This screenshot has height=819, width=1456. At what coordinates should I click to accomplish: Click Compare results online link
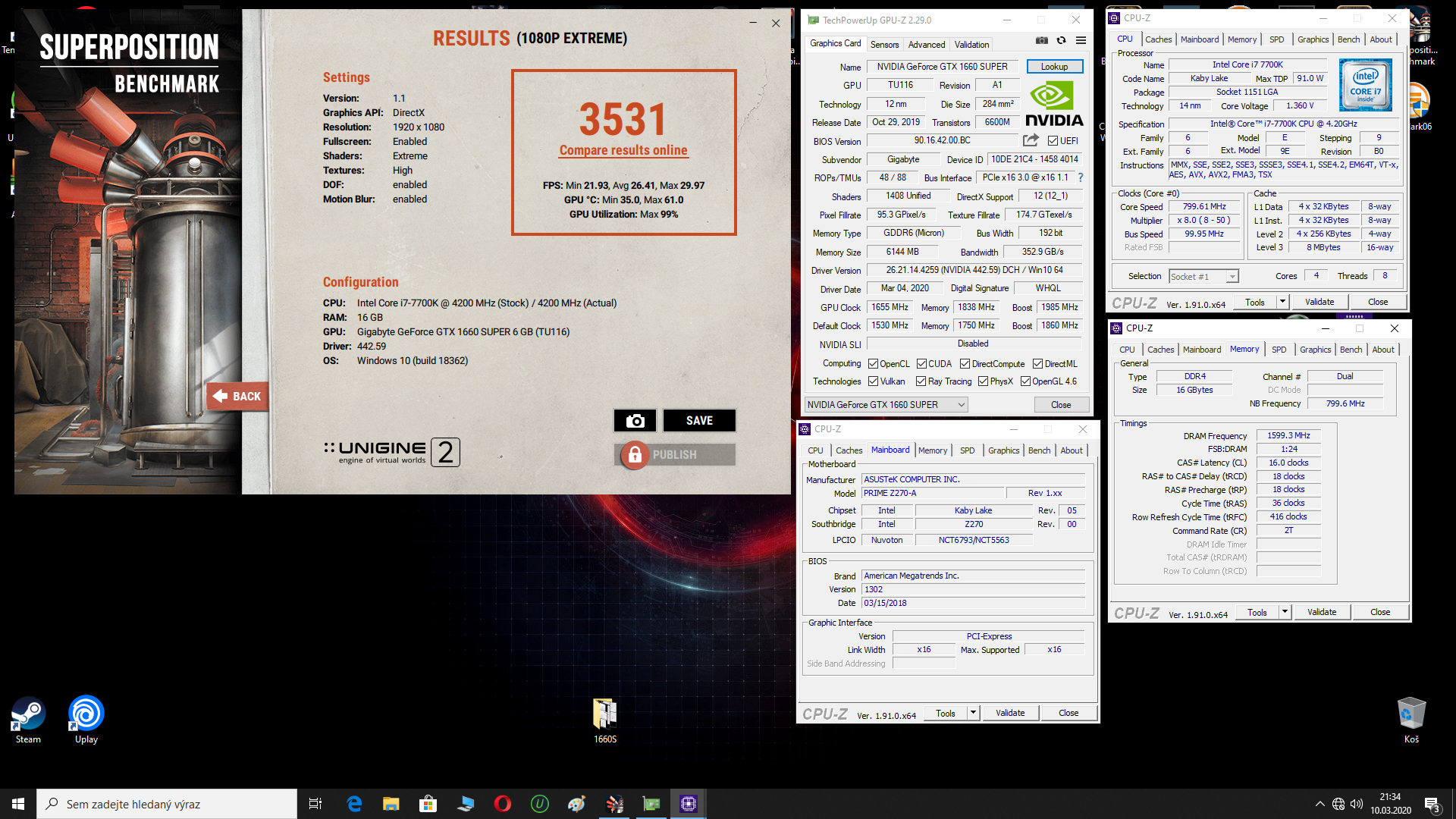623,150
